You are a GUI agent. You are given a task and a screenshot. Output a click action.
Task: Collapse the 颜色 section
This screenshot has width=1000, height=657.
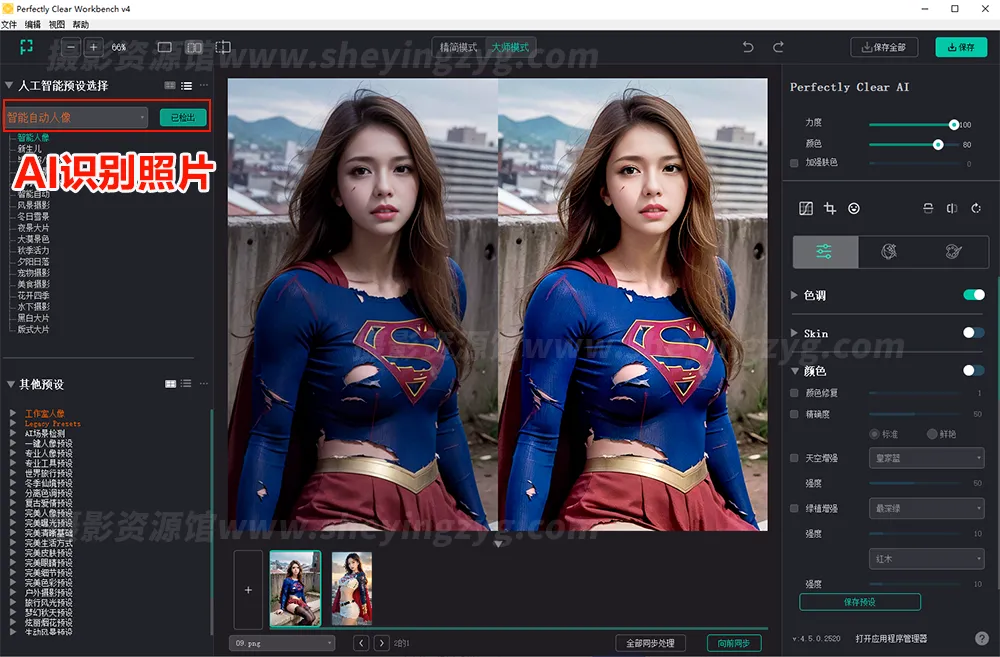795,371
